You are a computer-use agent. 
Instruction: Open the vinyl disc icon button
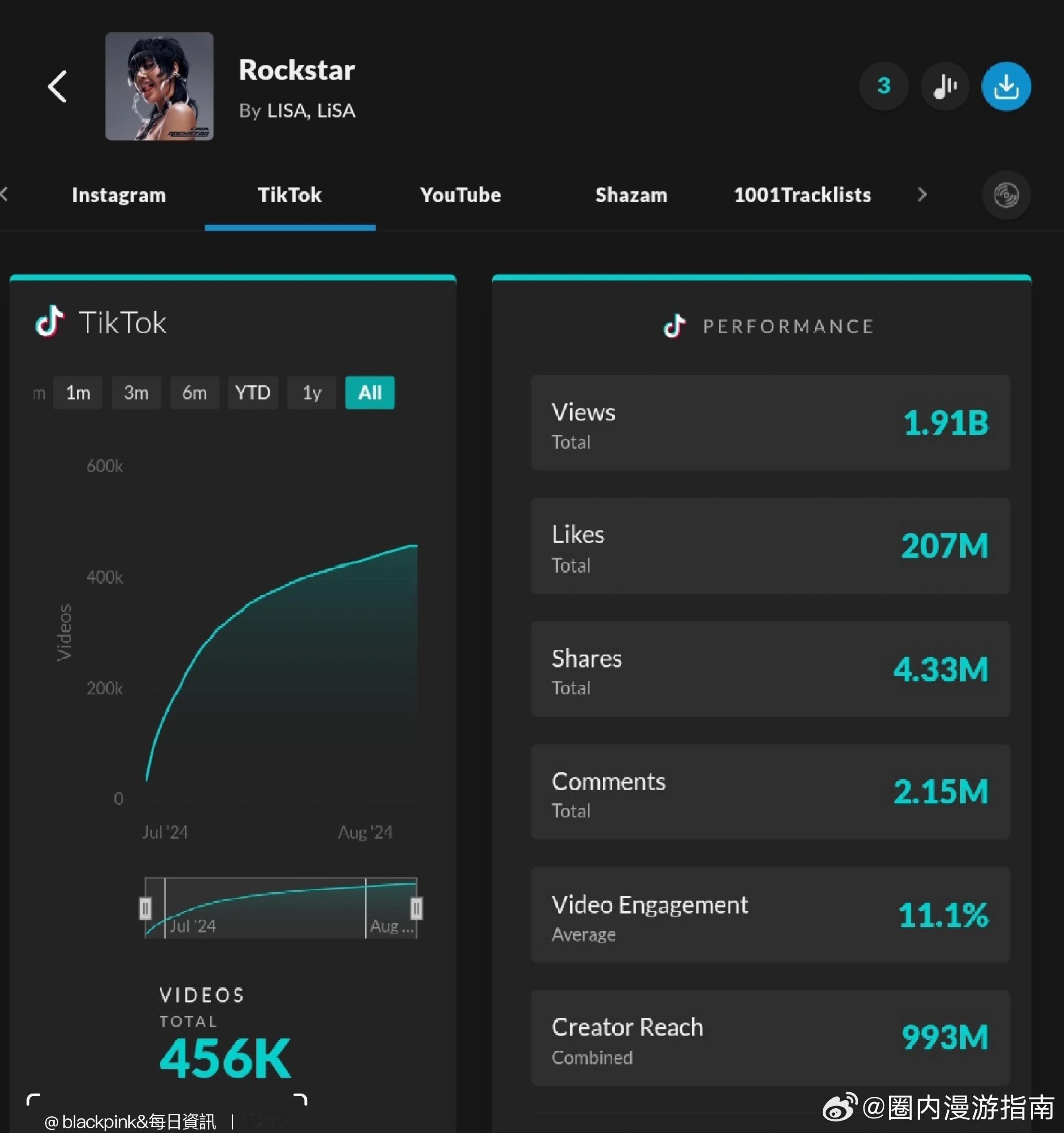[1006, 195]
